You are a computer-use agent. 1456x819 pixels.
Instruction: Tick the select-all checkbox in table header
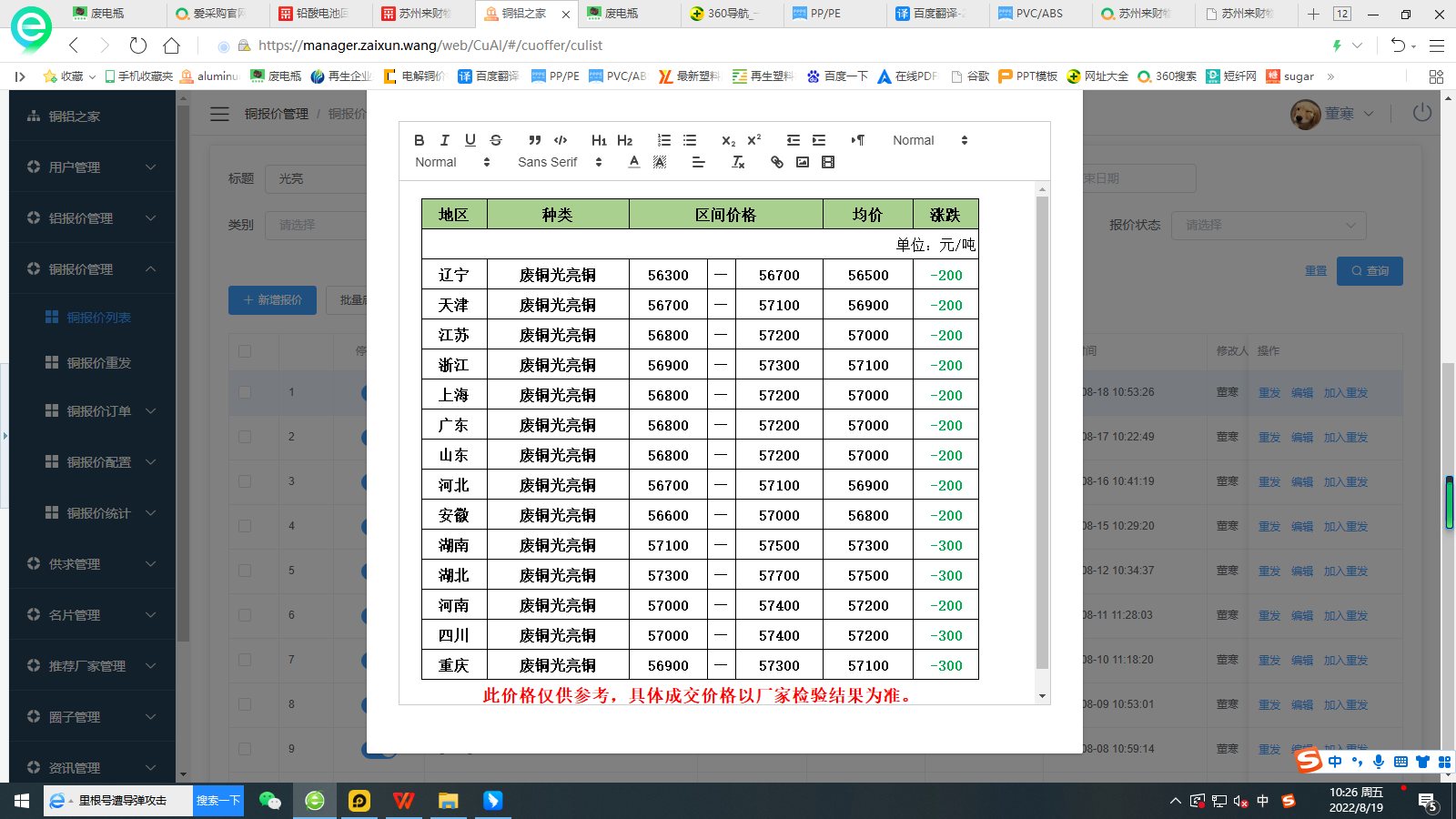tap(245, 351)
